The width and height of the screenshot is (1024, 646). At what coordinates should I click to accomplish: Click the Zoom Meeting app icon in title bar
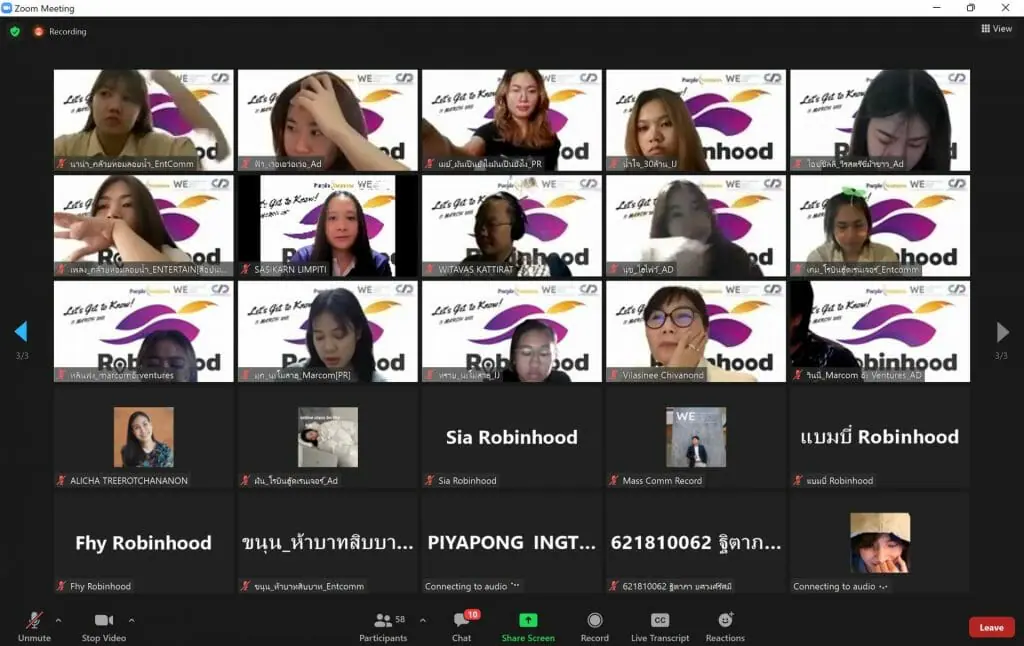[7, 8]
